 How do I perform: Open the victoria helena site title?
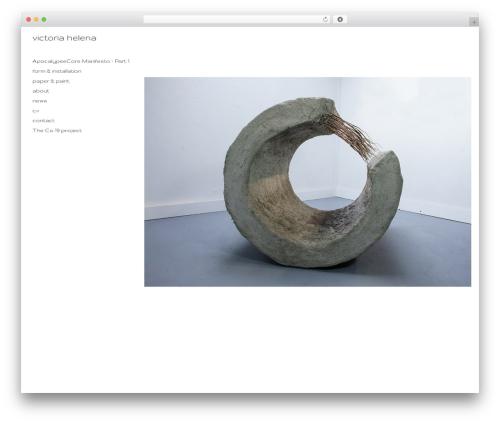tap(64, 38)
